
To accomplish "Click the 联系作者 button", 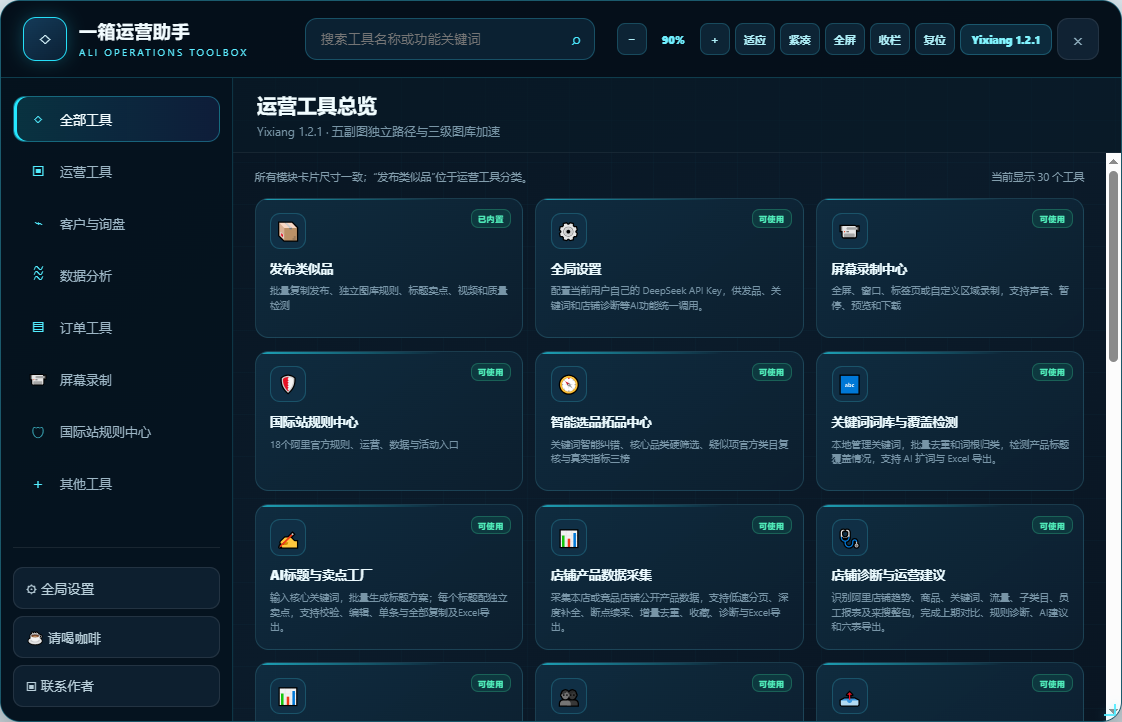I will [x=117, y=686].
